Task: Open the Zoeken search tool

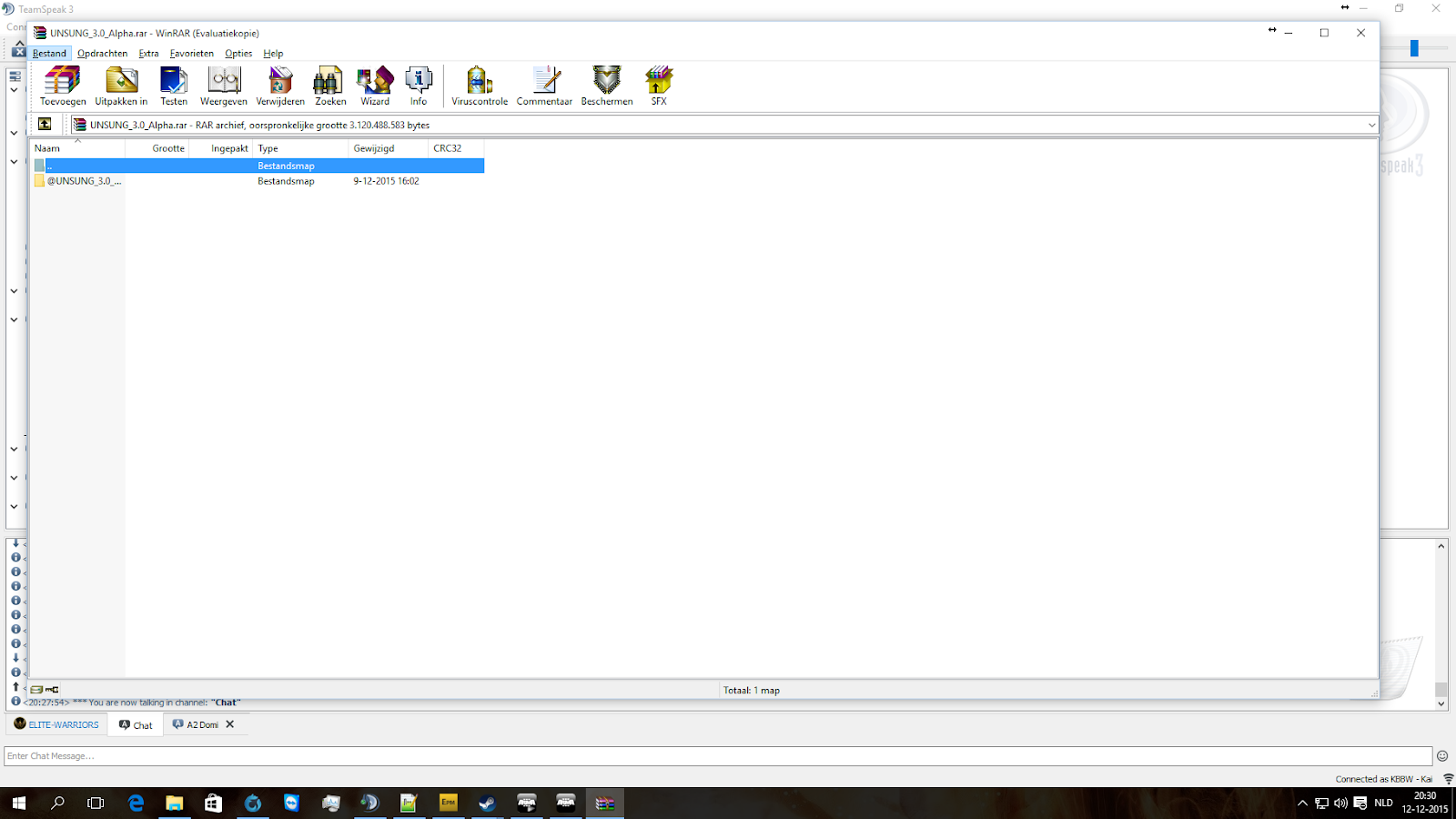Action: pyautogui.click(x=330, y=86)
